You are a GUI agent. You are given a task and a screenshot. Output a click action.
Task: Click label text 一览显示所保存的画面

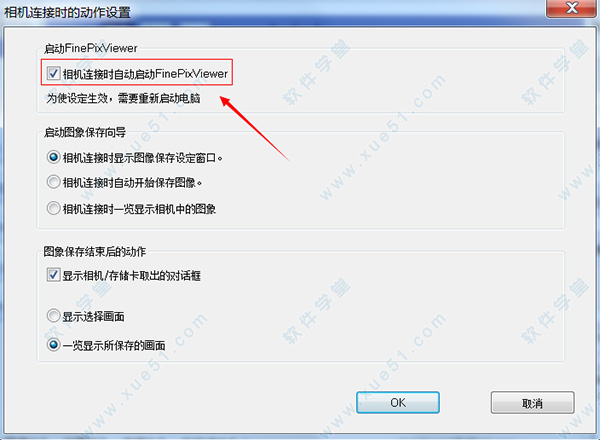(114, 345)
